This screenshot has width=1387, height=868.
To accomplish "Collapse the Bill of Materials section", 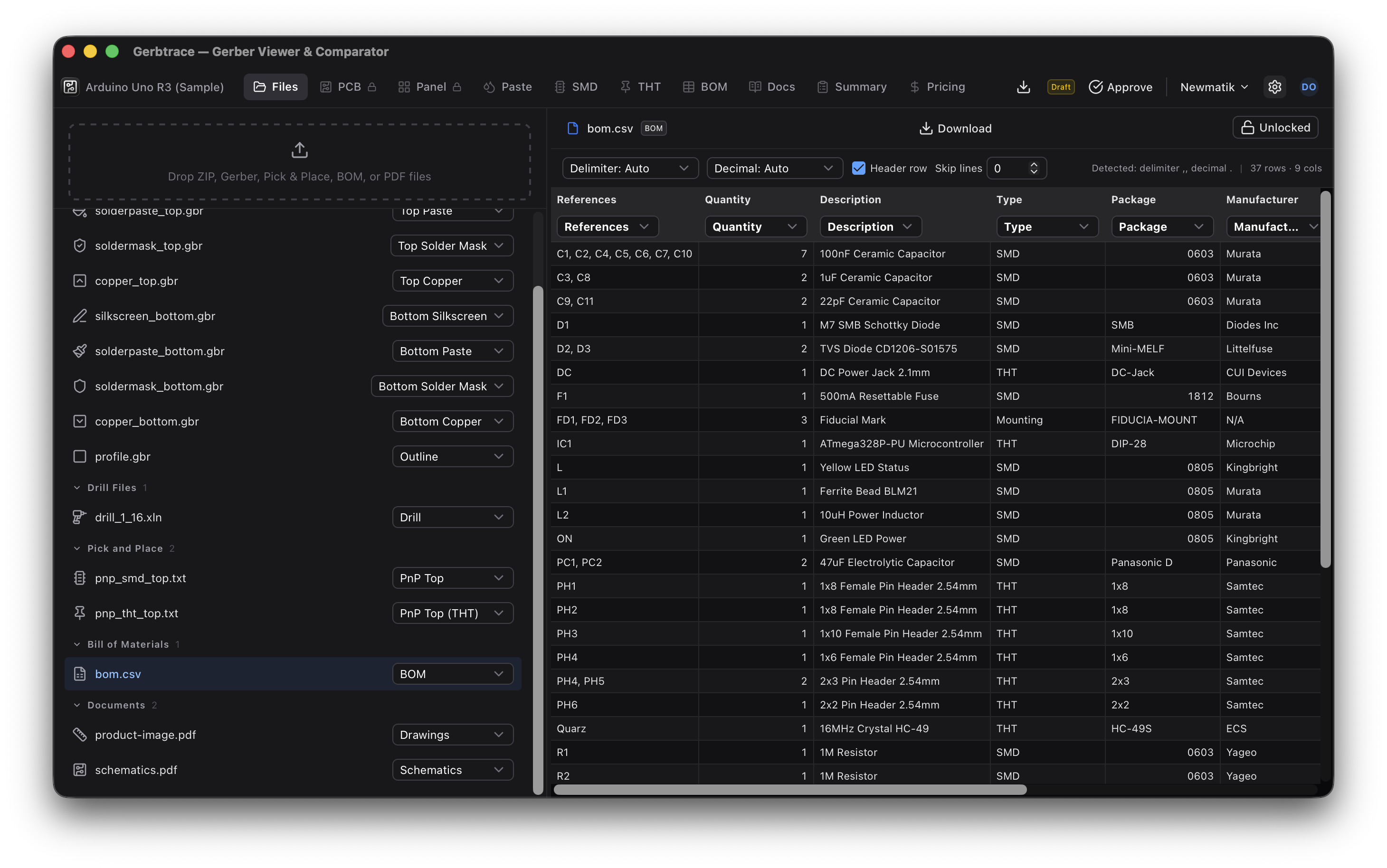I will pyautogui.click(x=127, y=644).
